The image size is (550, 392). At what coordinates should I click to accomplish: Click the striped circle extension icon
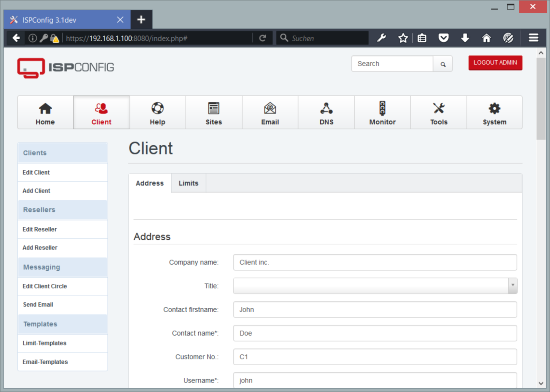coord(508,38)
